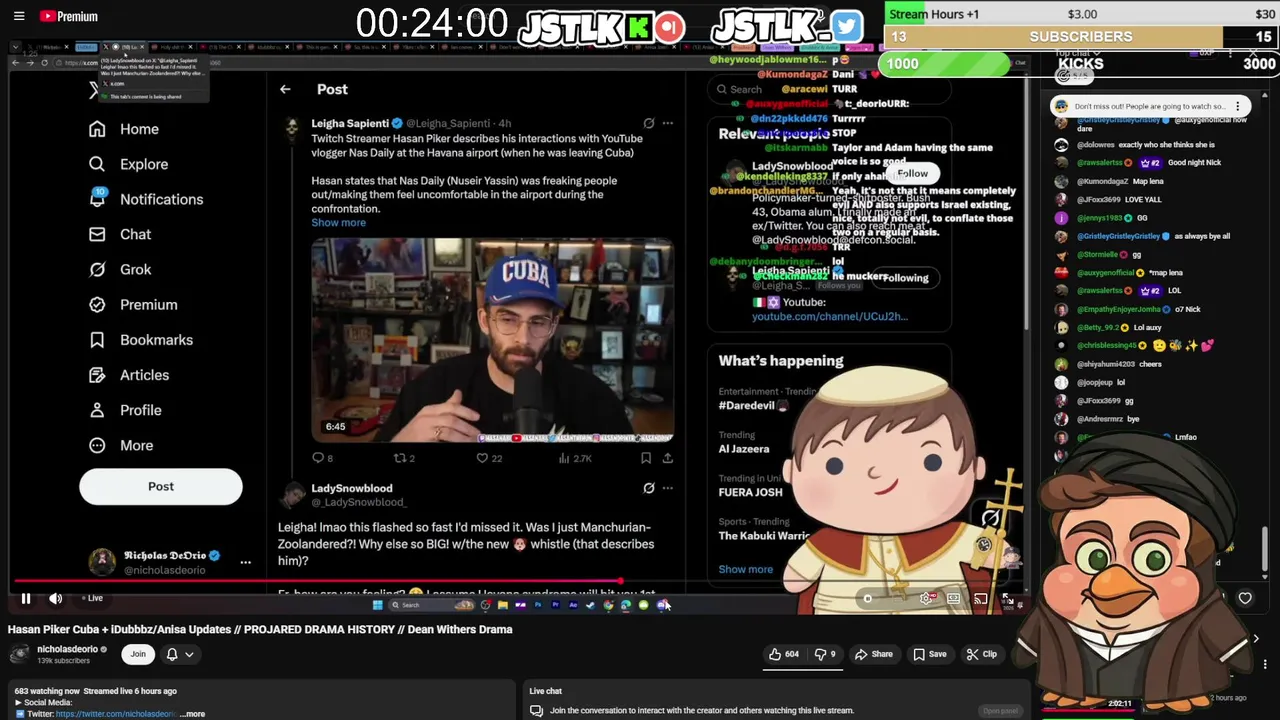Toggle the notification bell for nicholasdeorio
Image resolution: width=1280 pixels, height=720 pixels.
click(172, 654)
